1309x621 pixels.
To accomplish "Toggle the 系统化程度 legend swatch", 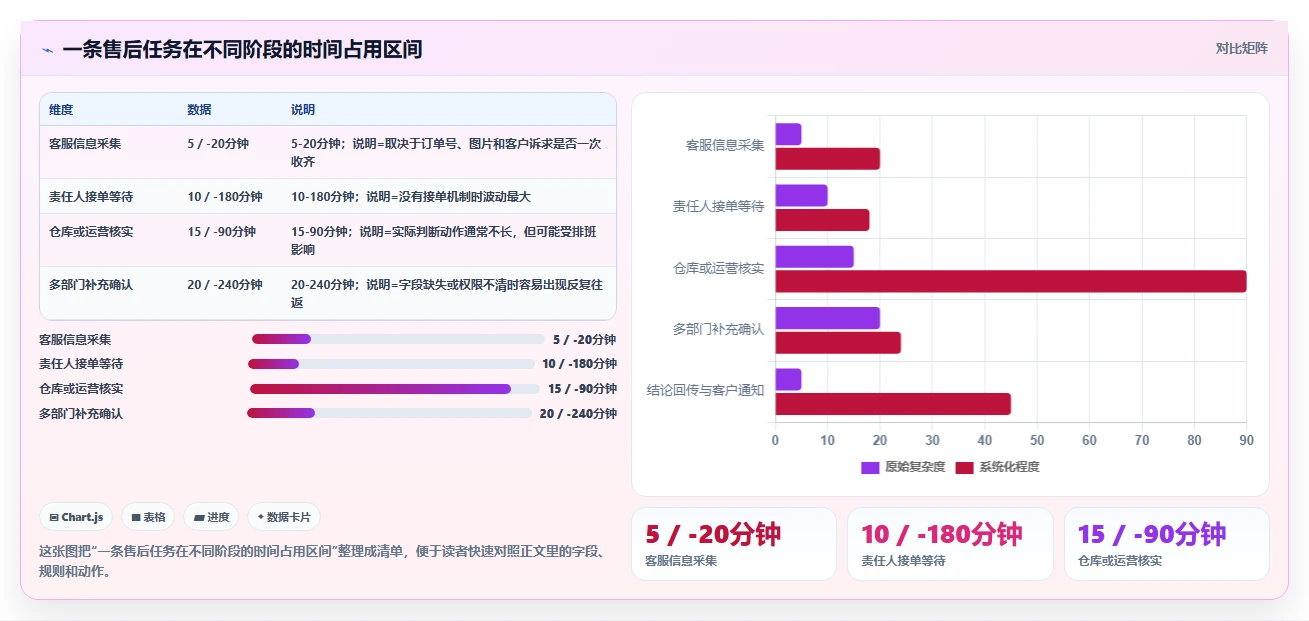I will pos(964,467).
